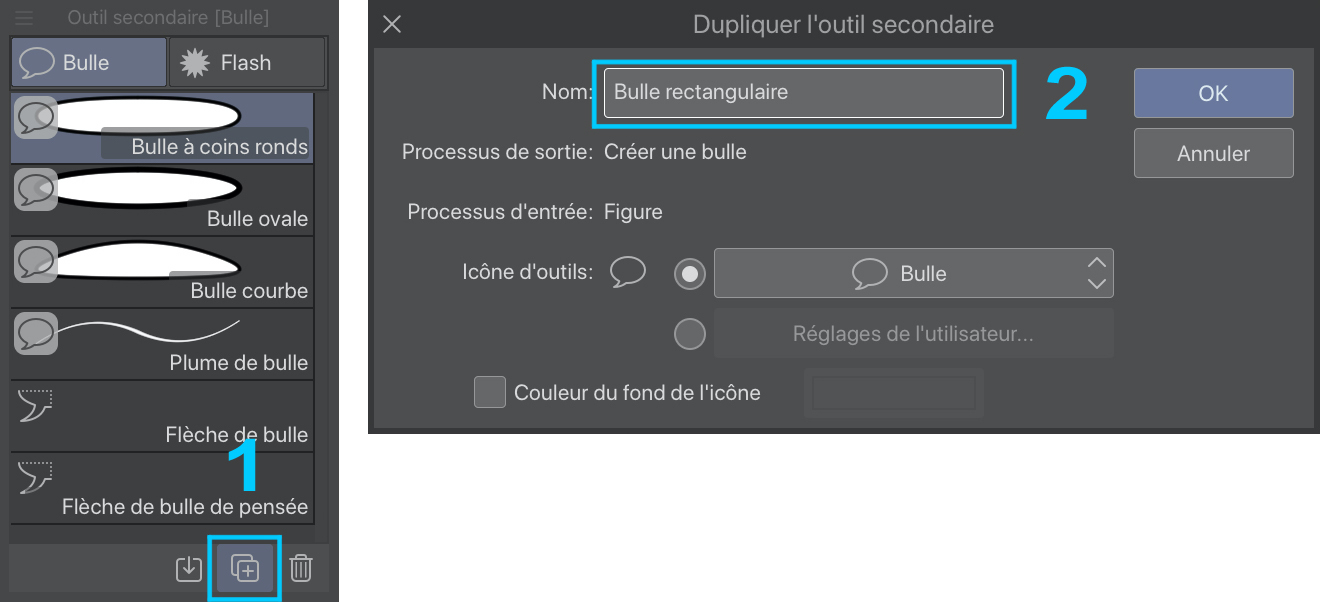Click the delete sub tool trash icon
1320x602 pixels.
[x=301, y=568]
